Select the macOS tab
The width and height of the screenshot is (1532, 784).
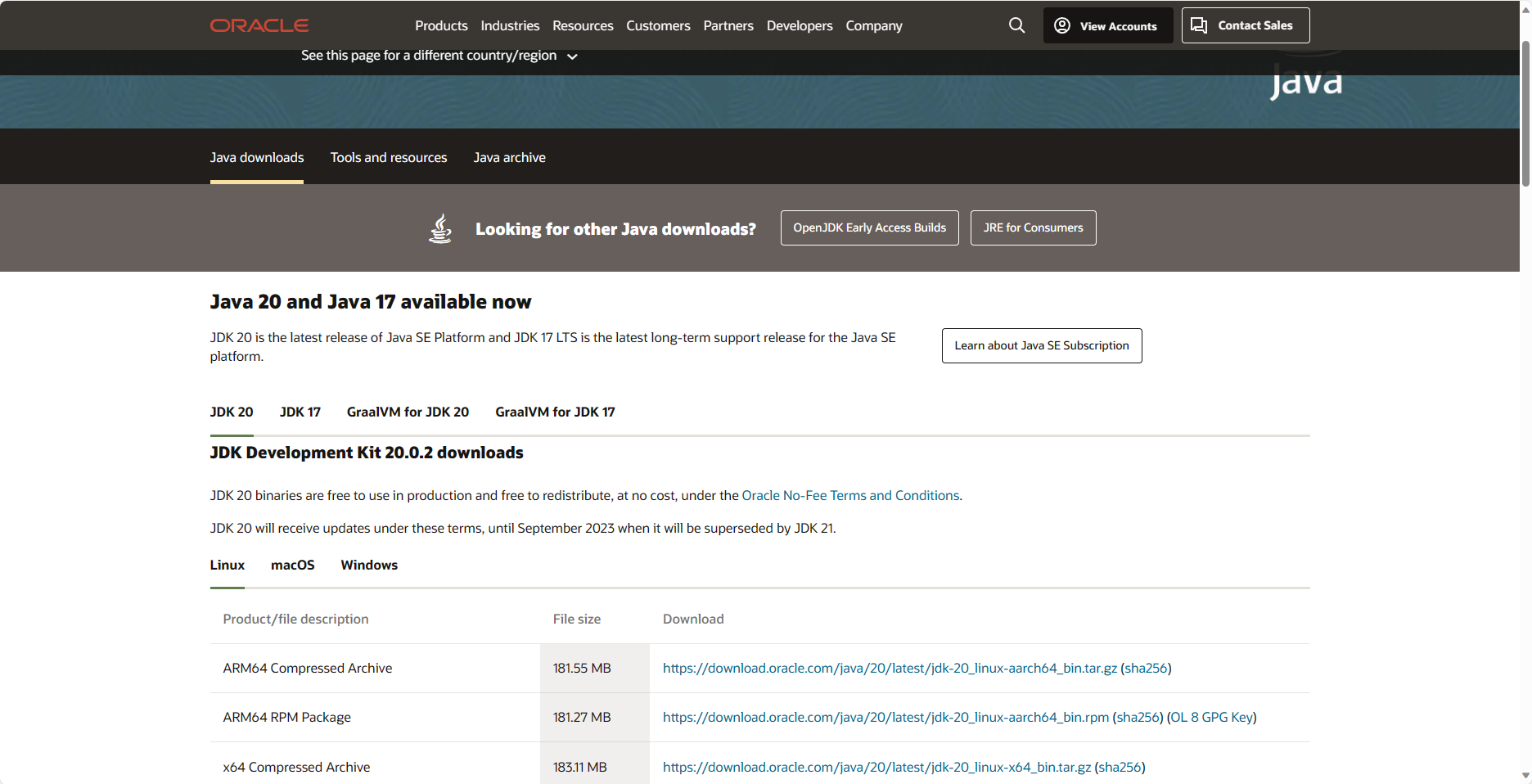pos(293,565)
